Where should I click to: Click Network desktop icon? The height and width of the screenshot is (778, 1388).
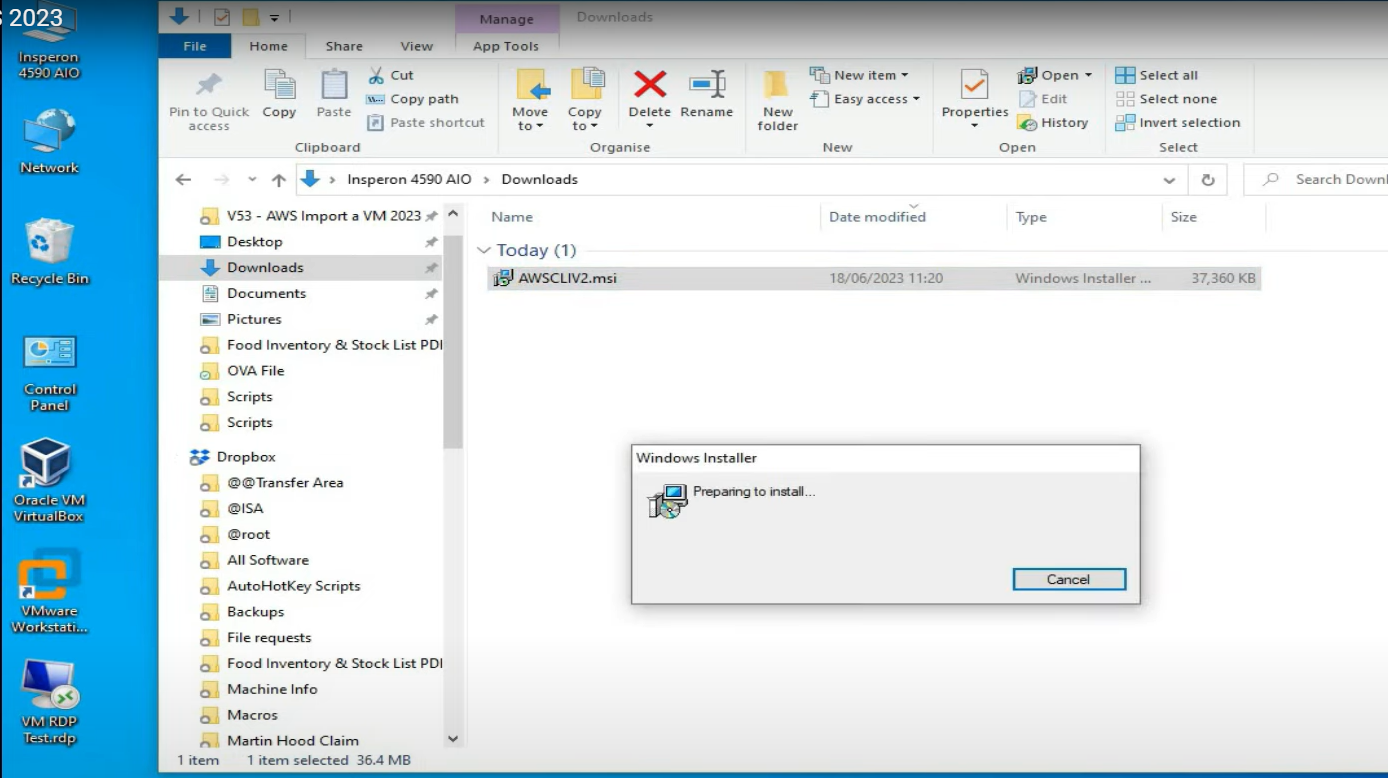[50, 141]
